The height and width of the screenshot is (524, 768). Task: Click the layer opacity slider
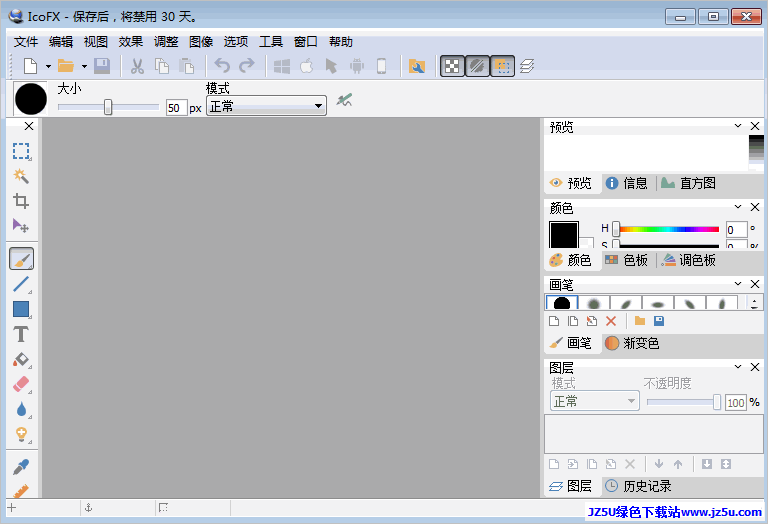pyautogui.click(x=684, y=402)
